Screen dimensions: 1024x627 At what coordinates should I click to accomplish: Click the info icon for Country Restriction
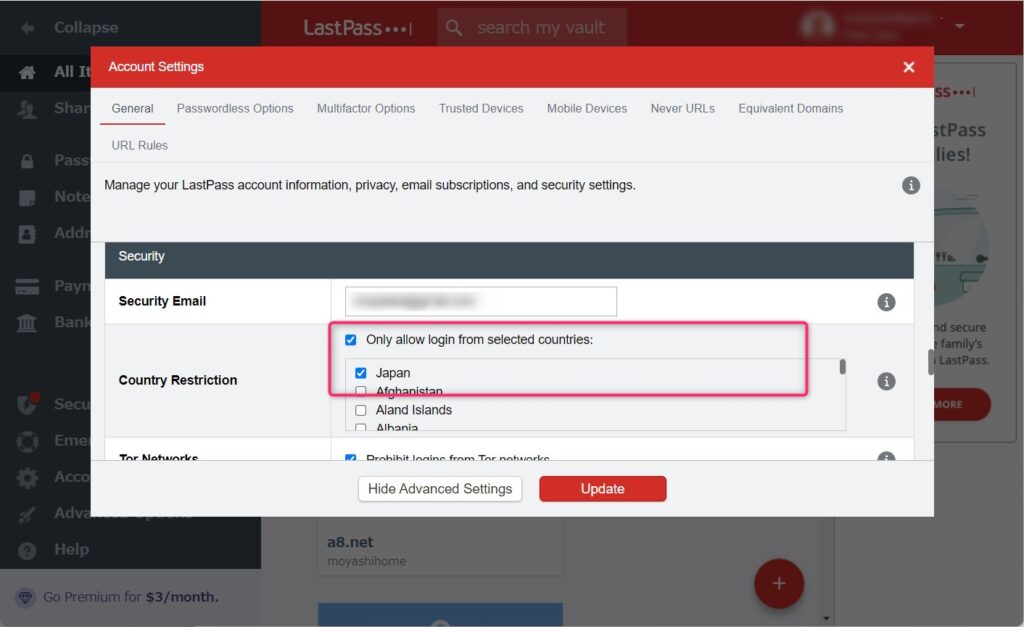(886, 381)
